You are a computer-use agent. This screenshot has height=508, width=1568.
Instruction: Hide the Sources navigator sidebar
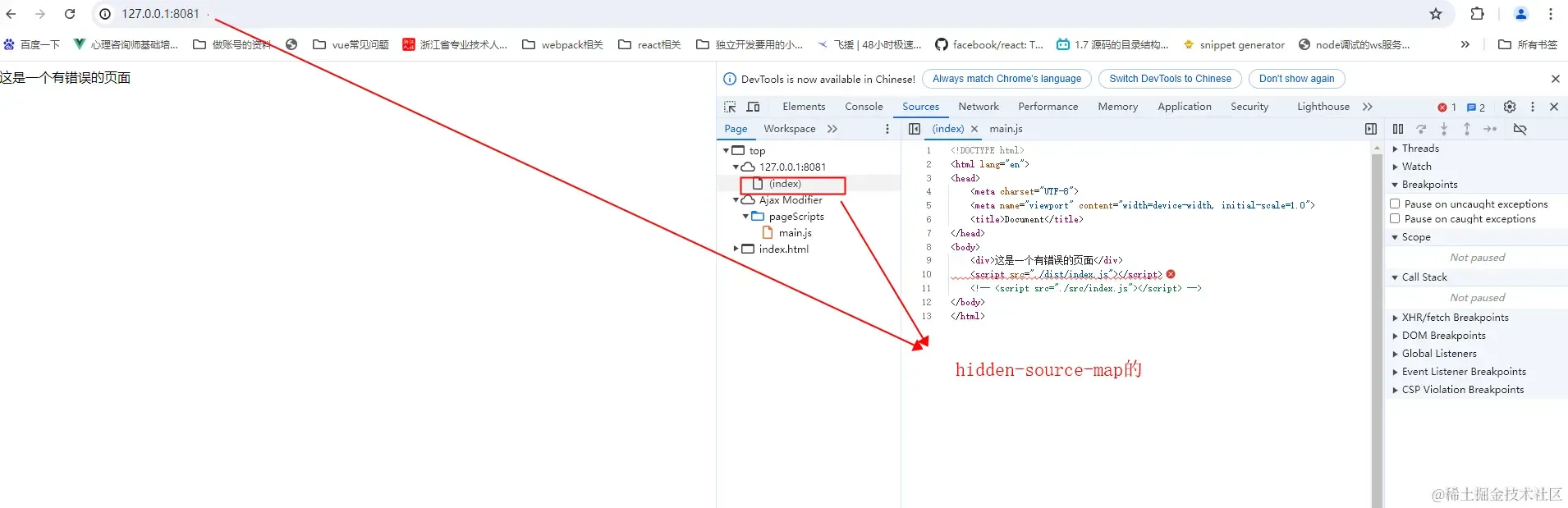pyautogui.click(x=915, y=129)
